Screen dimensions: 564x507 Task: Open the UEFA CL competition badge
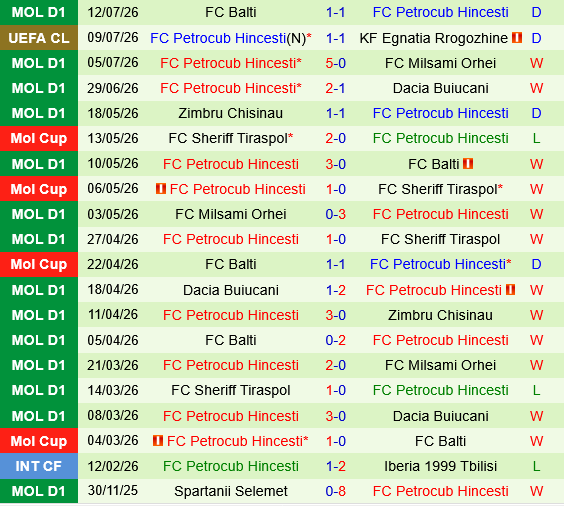(x=39, y=38)
